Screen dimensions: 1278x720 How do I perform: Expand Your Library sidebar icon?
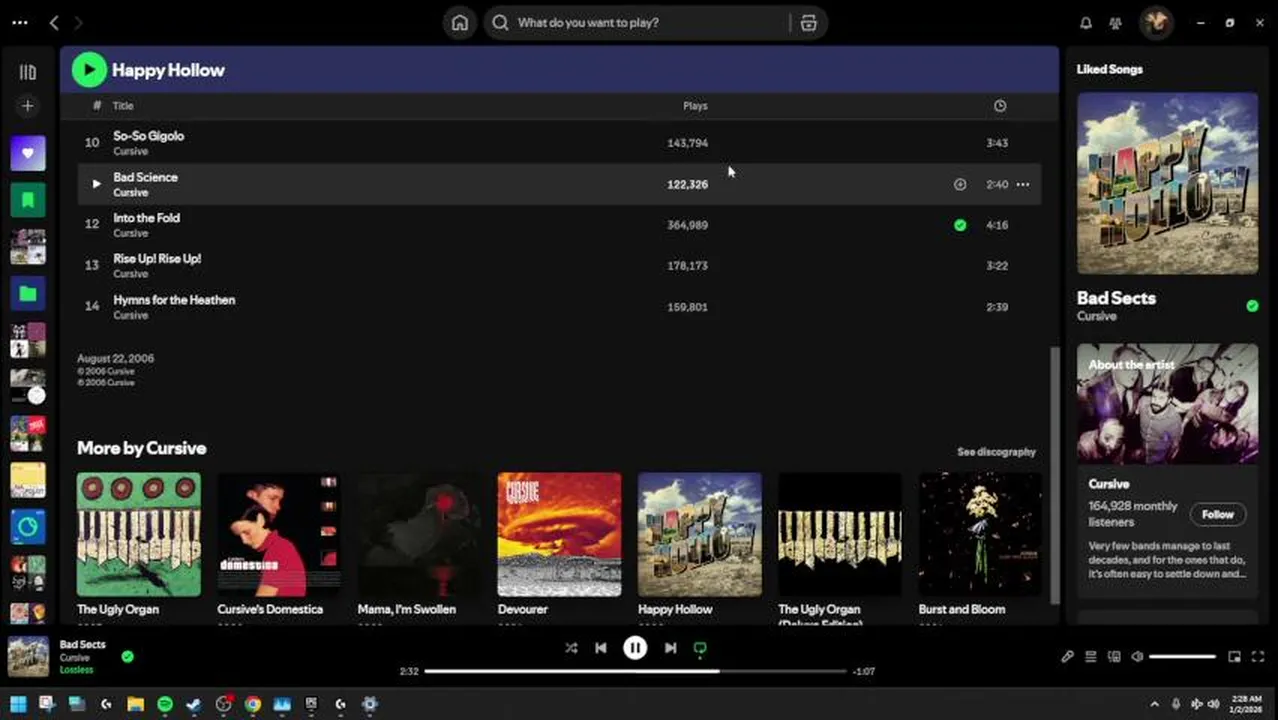[28, 72]
